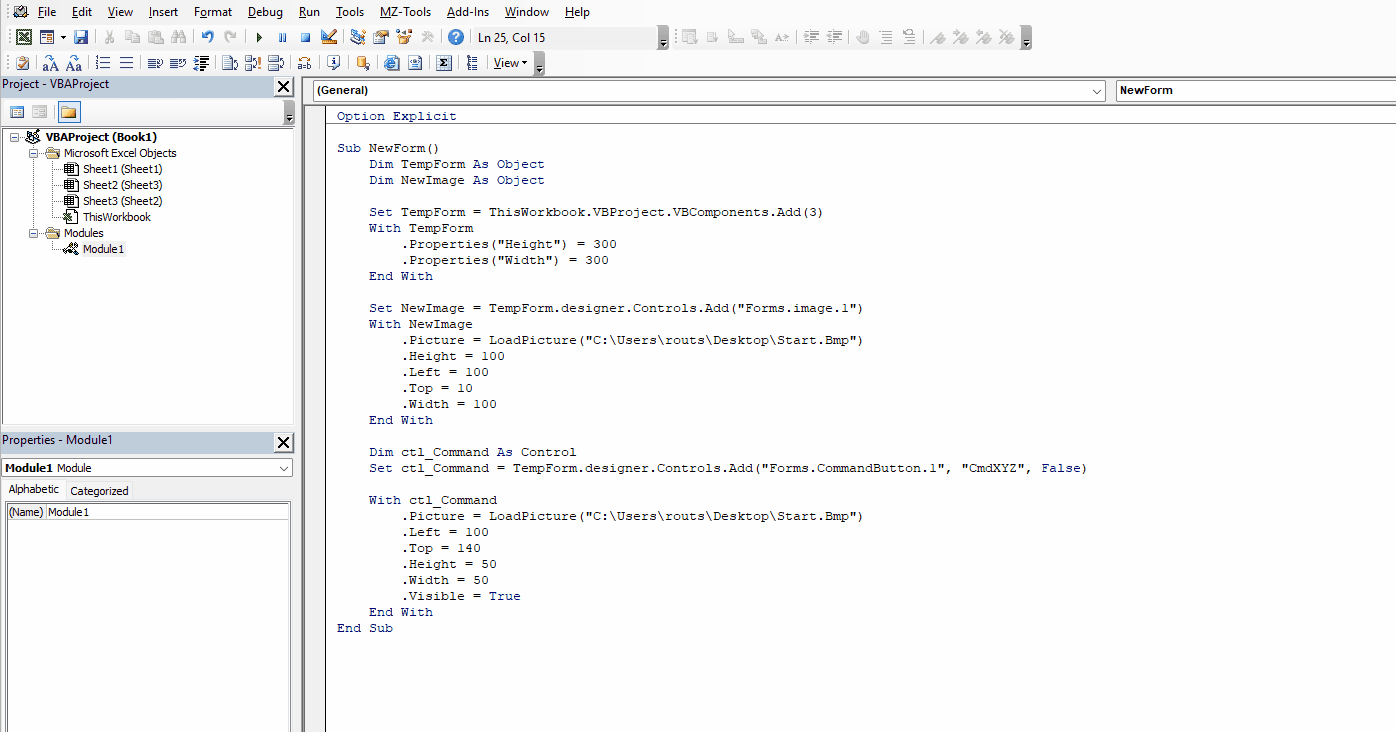Screen dimensions: 1396x732
Task: Toggle Folders in the Project Explorer toolbar
Action: [68, 111]
